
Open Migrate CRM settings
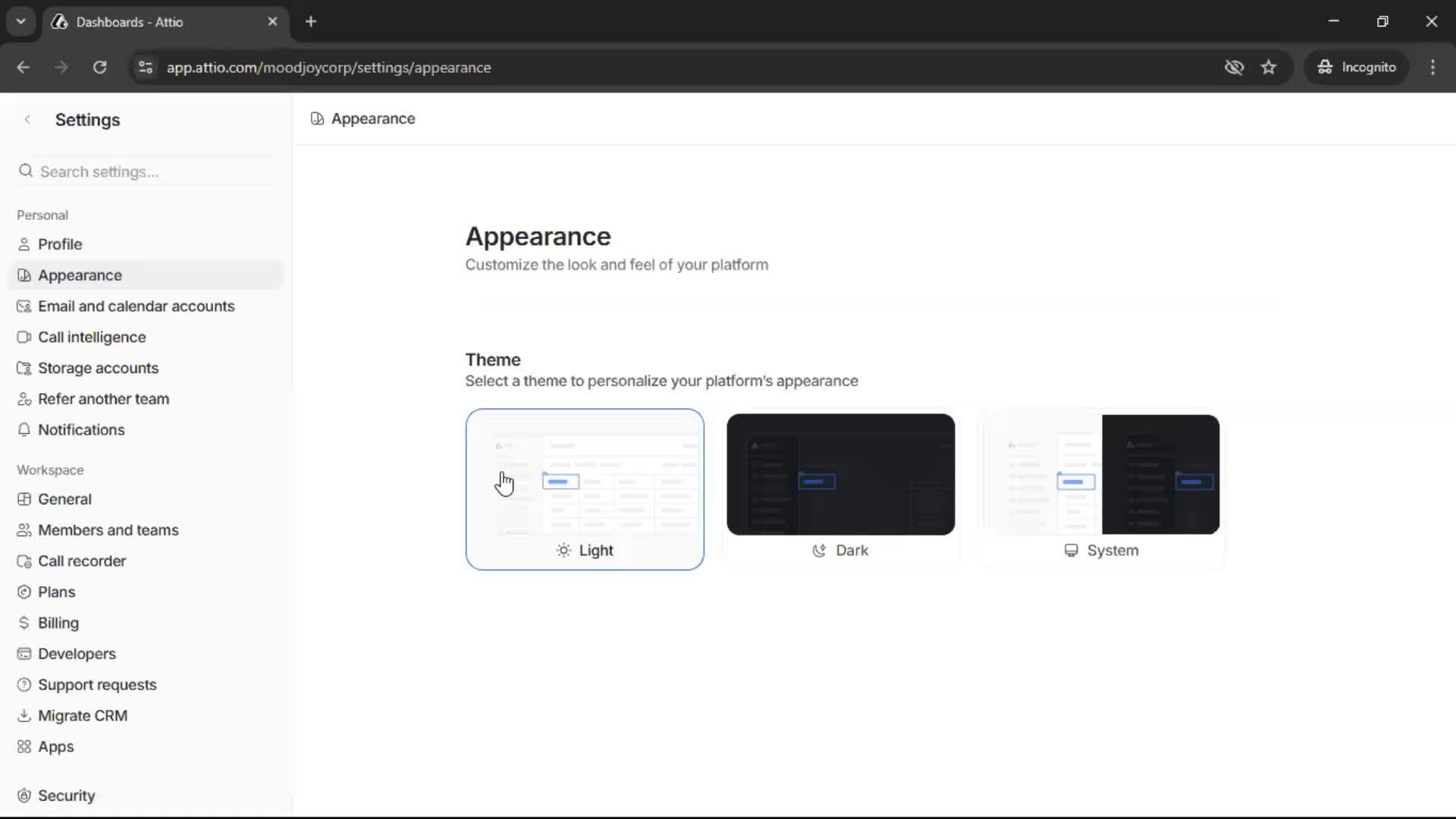point(82,715)
